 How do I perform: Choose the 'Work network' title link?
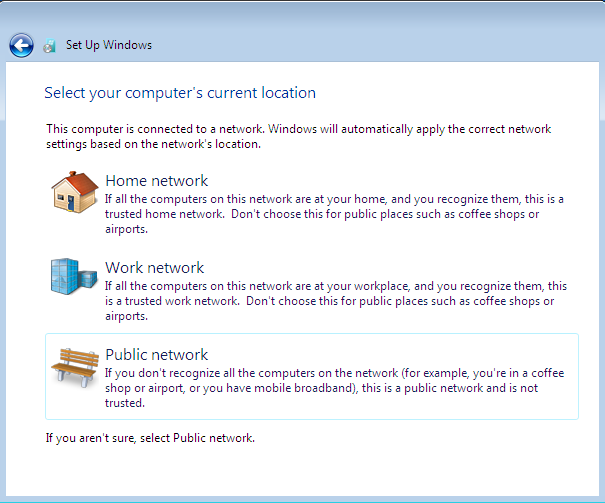point(155,268)
